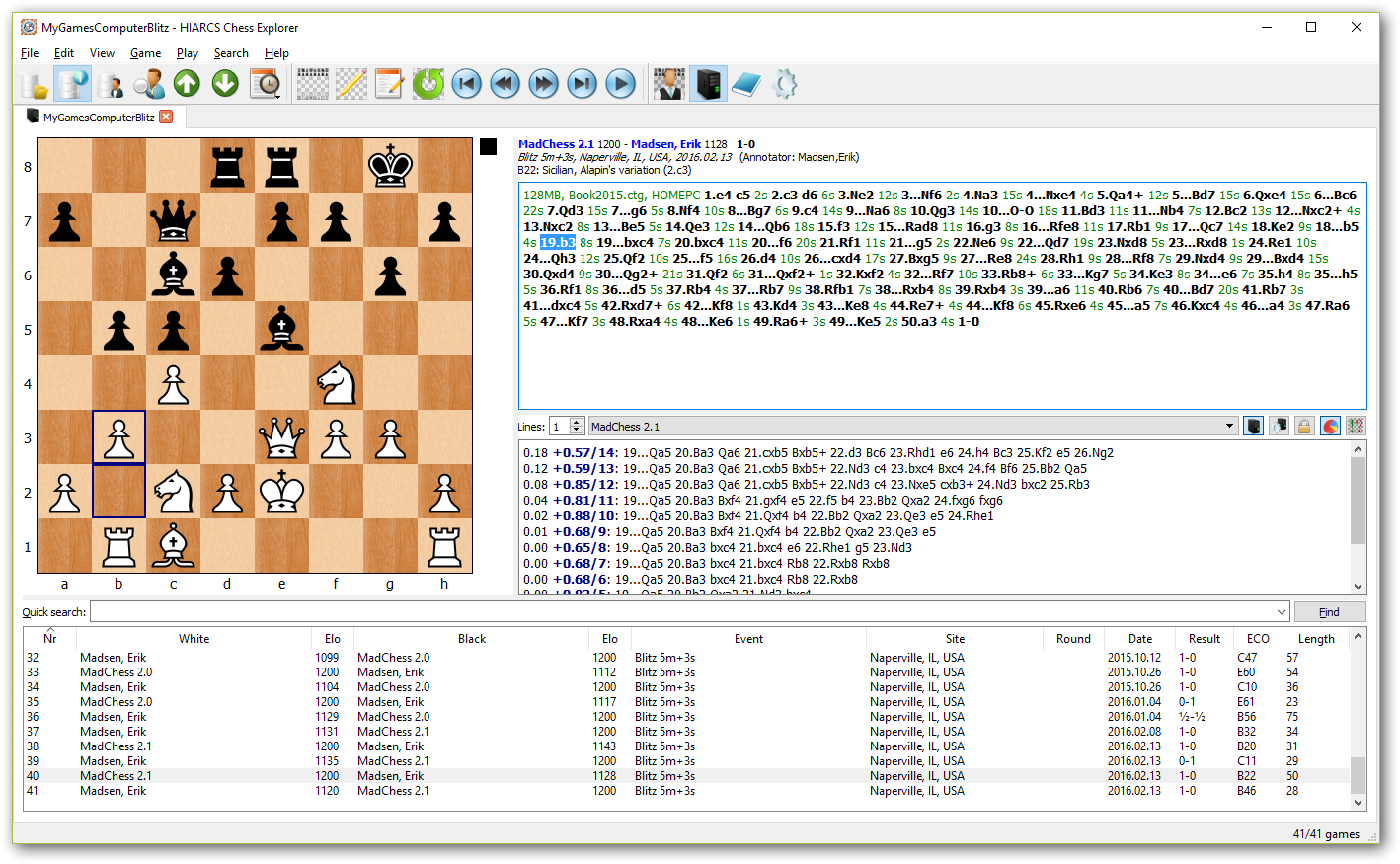Step forward with fast-forward button
Image resolution: width=1400 pixels, height=864 pixels.
(x=543, y=84)
